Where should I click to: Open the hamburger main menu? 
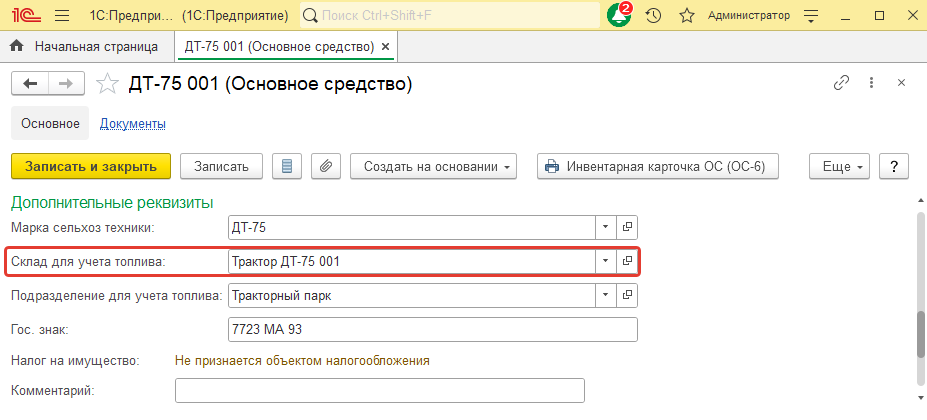pyautogui.click(x=61, y=16)
